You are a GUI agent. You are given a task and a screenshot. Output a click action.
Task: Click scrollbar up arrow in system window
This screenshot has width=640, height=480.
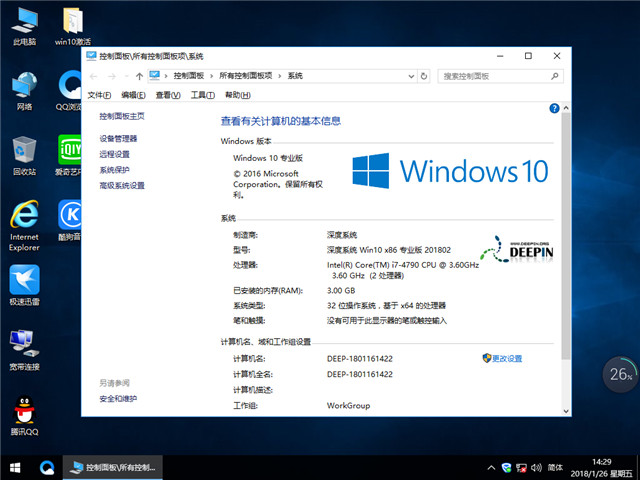pos(566,108)
